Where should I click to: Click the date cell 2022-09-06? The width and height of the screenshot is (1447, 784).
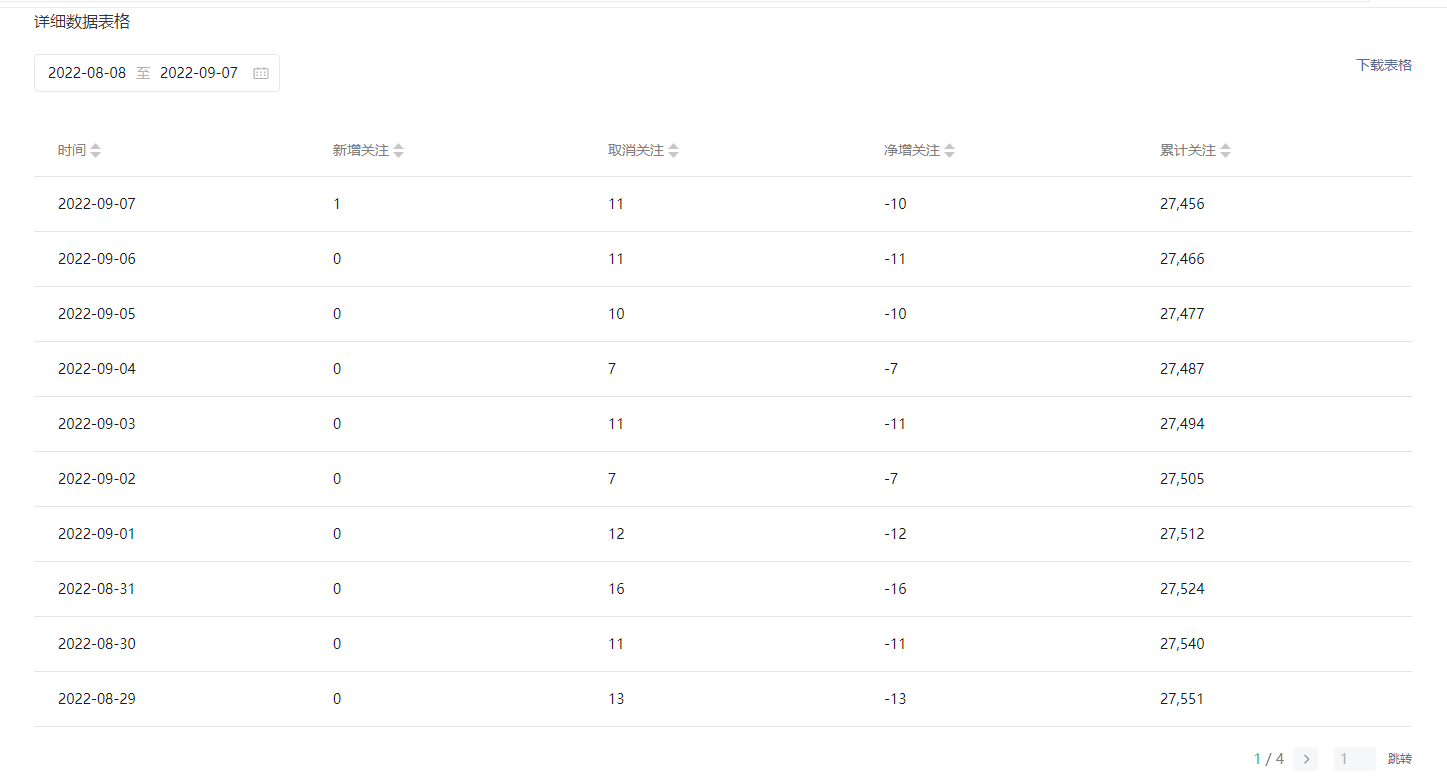[x=96, y=259]
